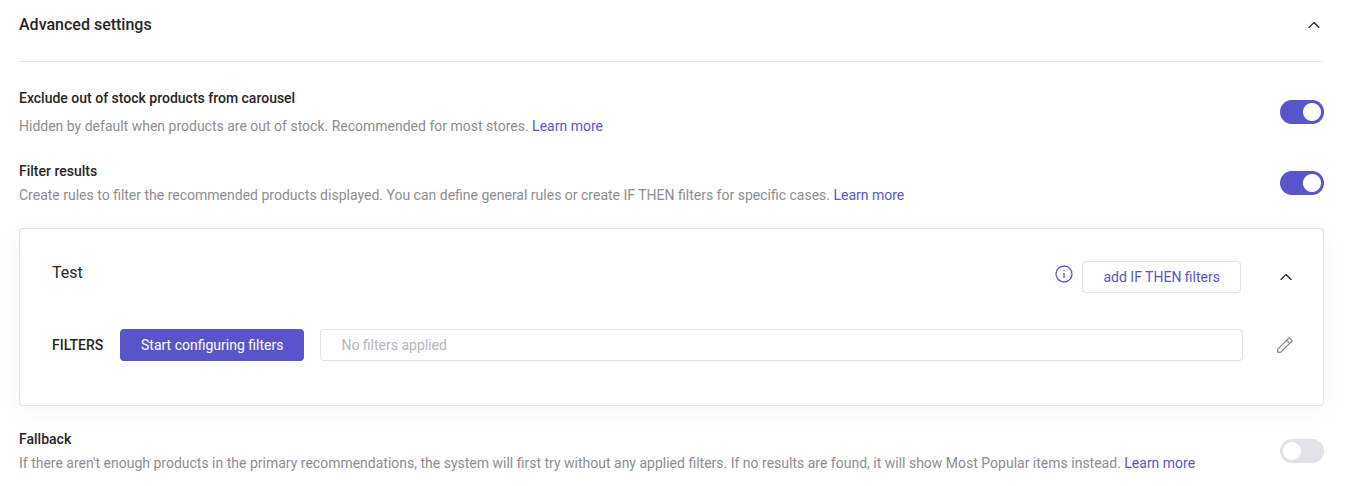Disable exclude out of stock products toggle
This screenshot has width=1346, height=486.
click(x=1301, y=112)
